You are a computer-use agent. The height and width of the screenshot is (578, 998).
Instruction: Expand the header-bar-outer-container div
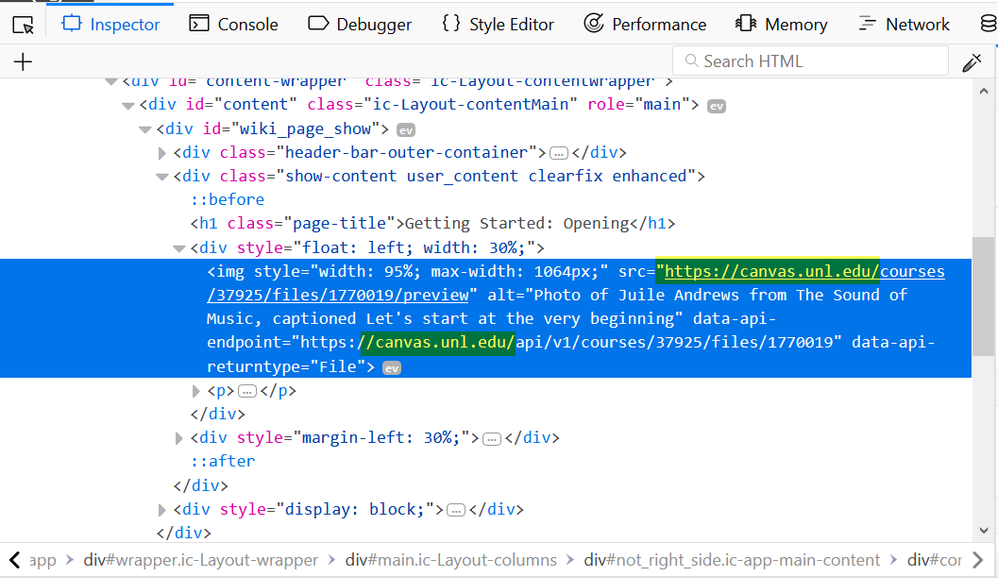[162, 153]
